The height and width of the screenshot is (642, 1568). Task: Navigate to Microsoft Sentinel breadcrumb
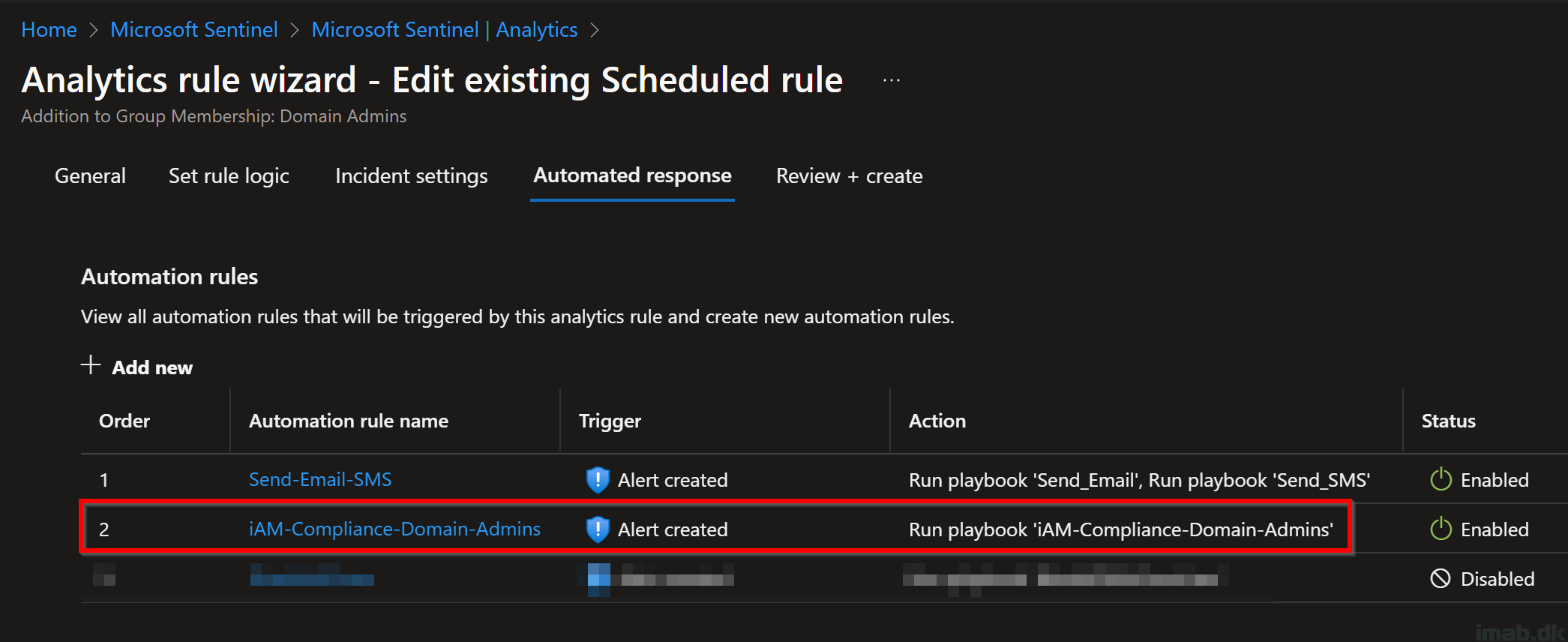tap(194, 30)
